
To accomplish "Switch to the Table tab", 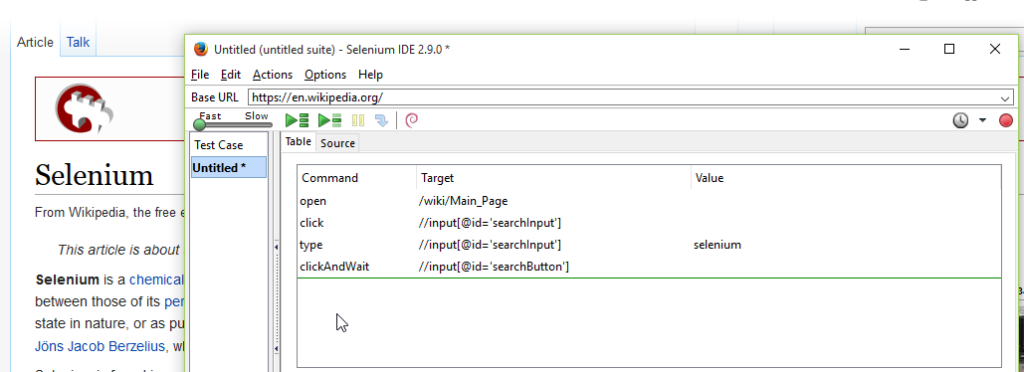I will pyautogui.click(x=298, y=142).
